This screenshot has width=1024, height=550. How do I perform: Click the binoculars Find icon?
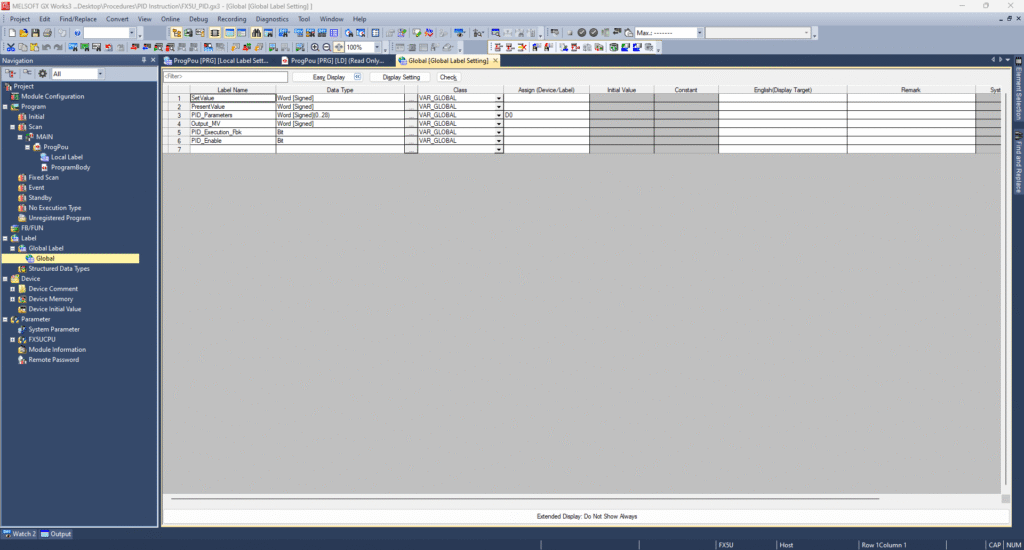click(x=256, y=33)
